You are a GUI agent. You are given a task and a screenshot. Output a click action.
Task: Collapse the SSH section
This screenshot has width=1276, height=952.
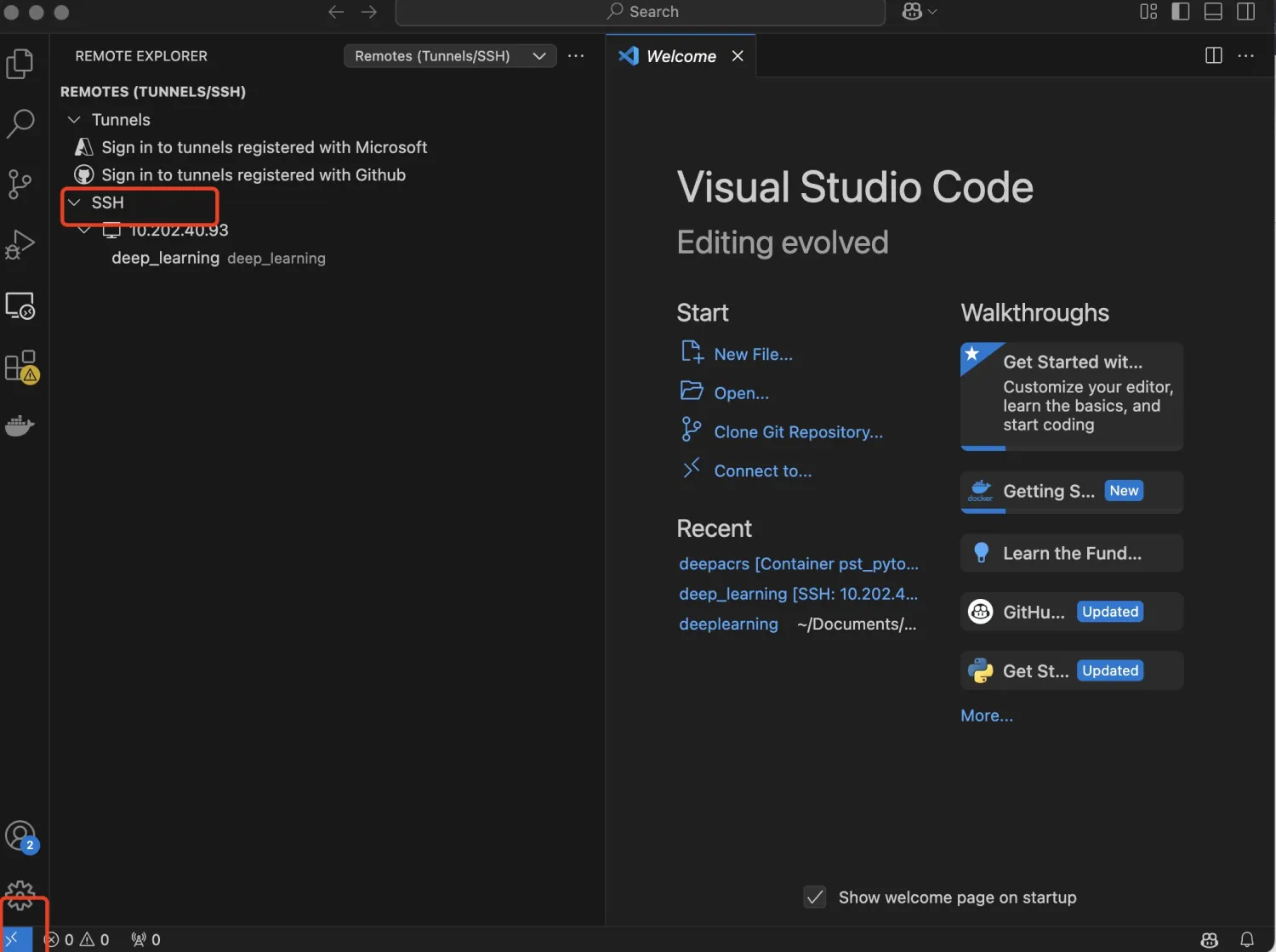click(74, 202)
